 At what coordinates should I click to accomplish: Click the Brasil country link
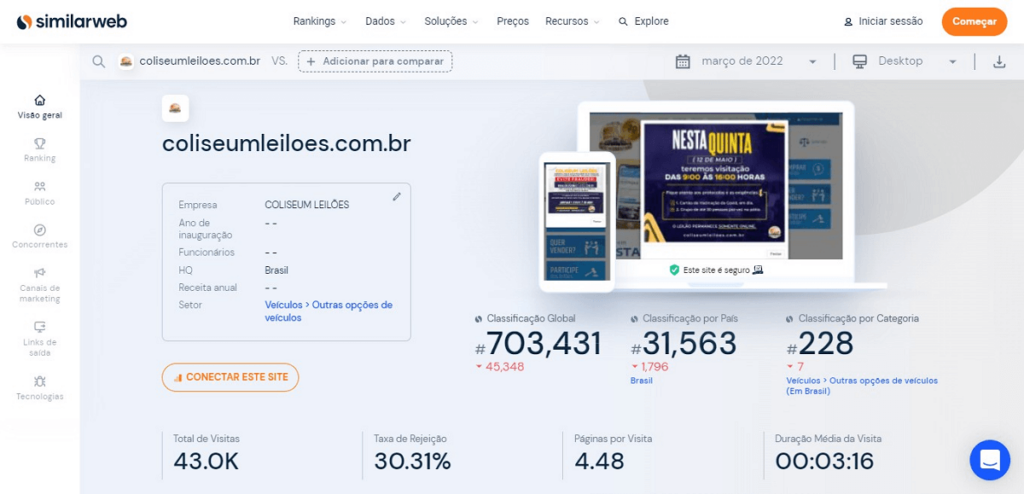(x=641, y=380)
